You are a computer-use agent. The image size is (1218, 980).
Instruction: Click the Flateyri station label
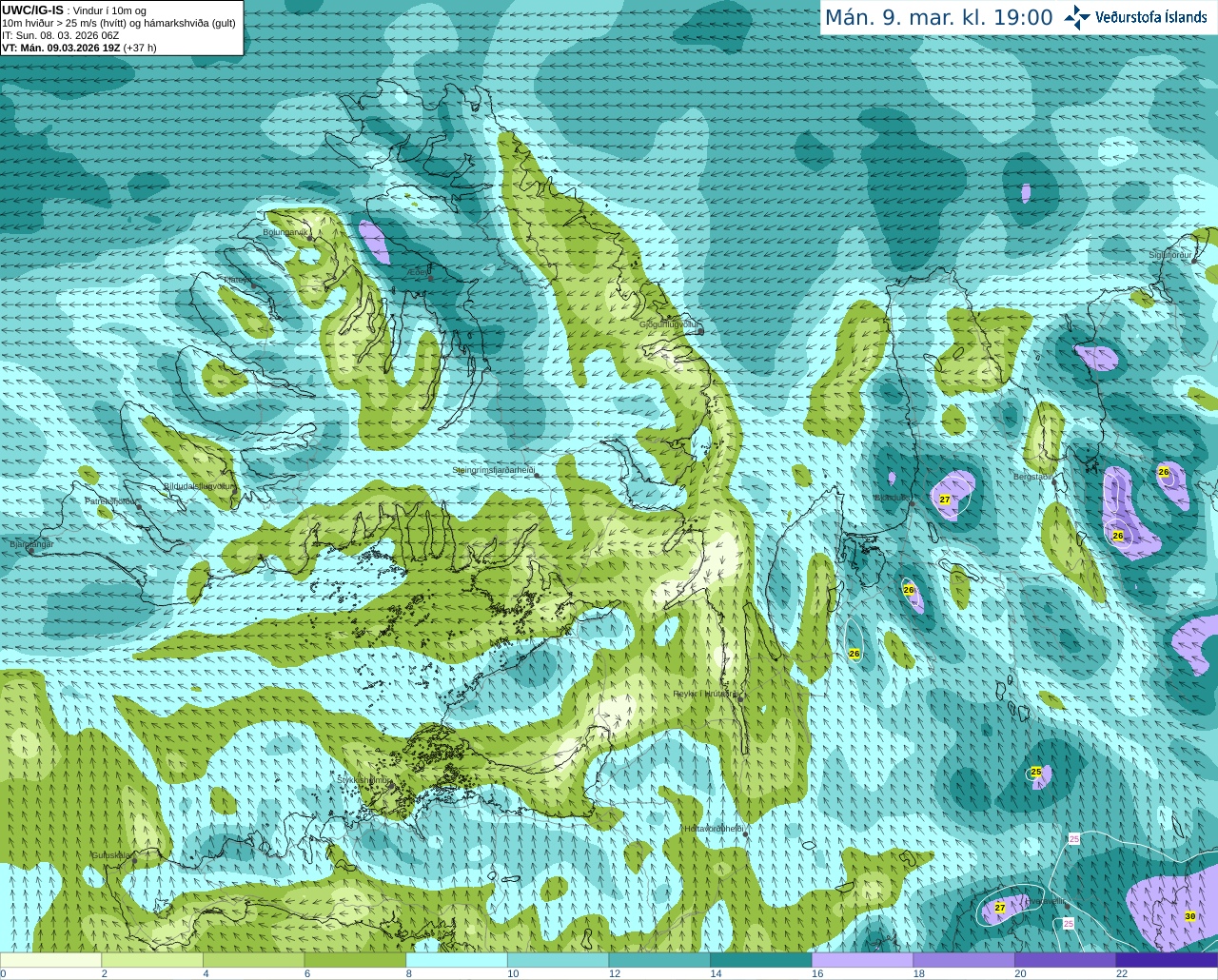[237, 280]
